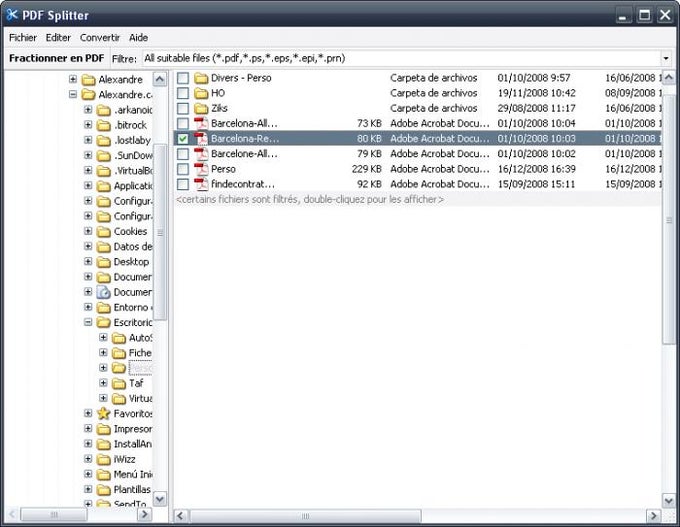Click the filtered files notice row
The image size is (680, 527).
pyautogui.click(x=417, y=200)
